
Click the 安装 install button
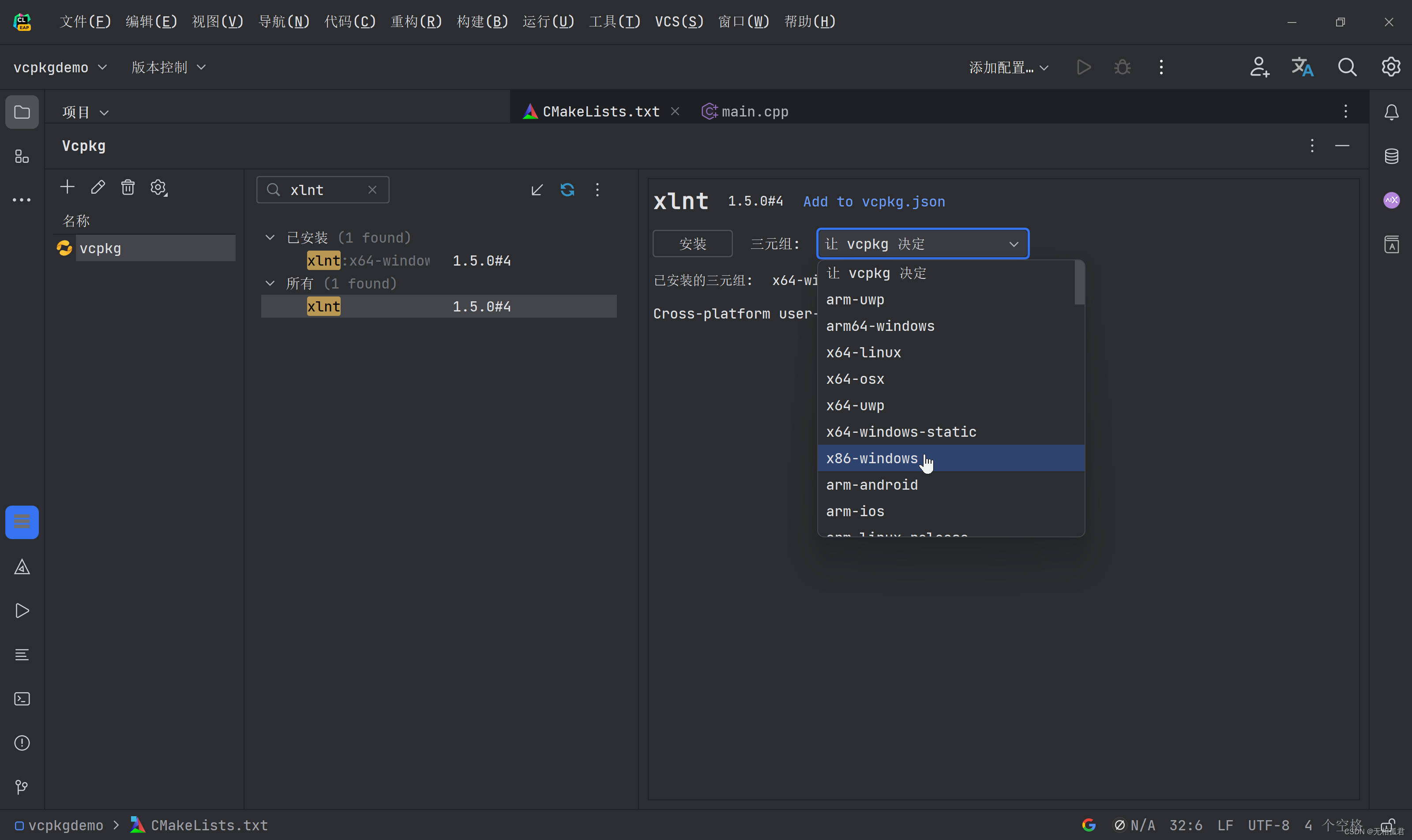coord(692,244)
